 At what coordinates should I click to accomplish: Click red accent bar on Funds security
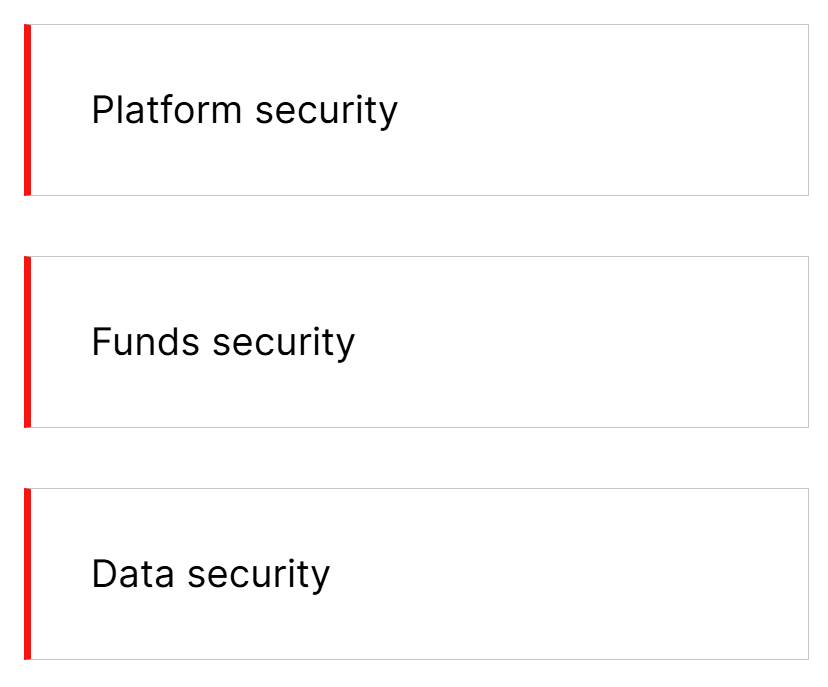click(28, 342)
